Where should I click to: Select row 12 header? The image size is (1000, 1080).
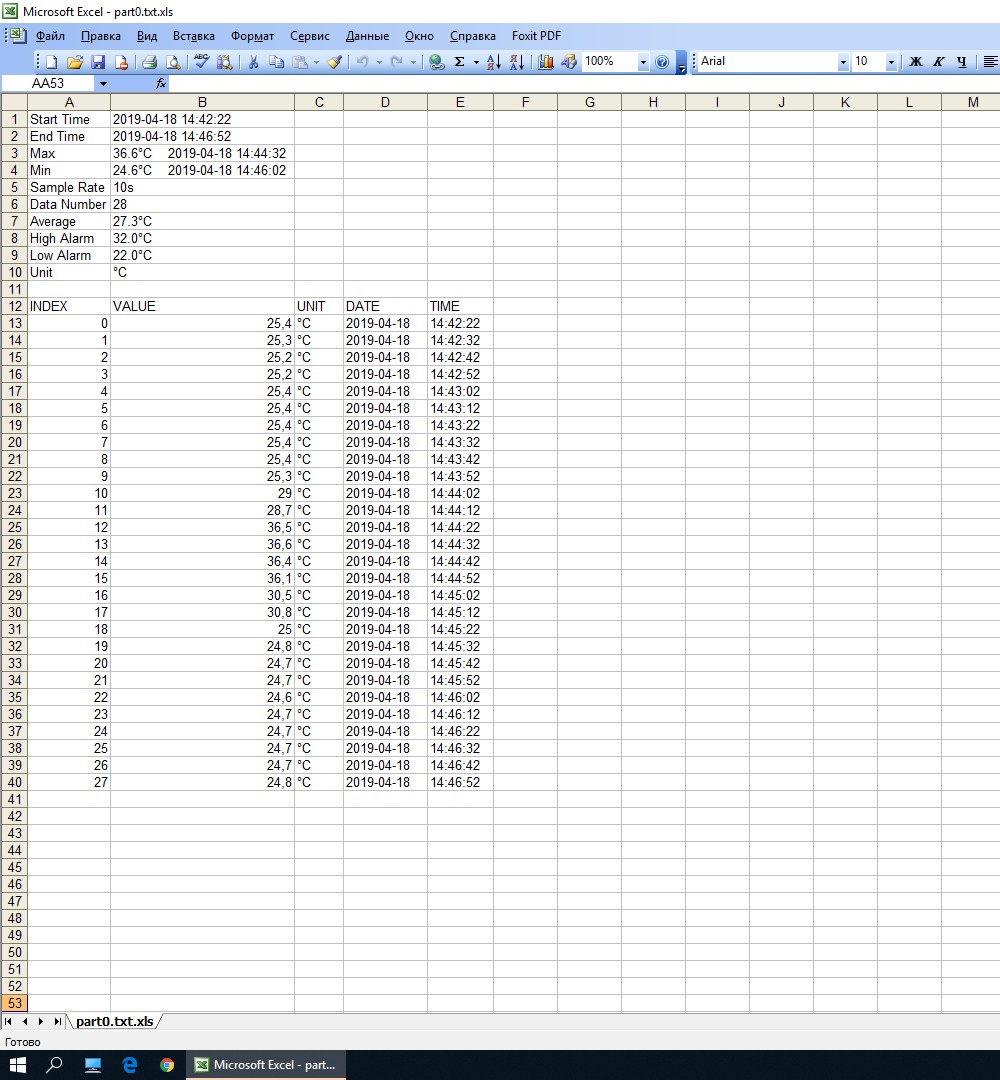click(x=14, y=306)
